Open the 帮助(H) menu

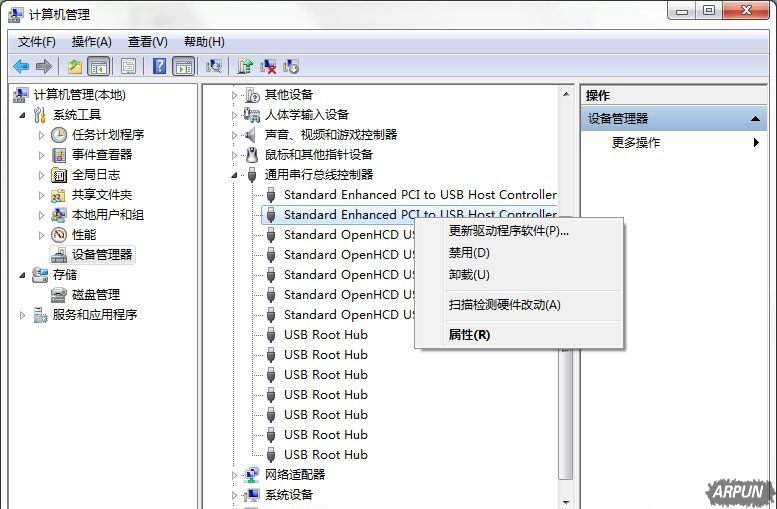[x=204, y=42]
